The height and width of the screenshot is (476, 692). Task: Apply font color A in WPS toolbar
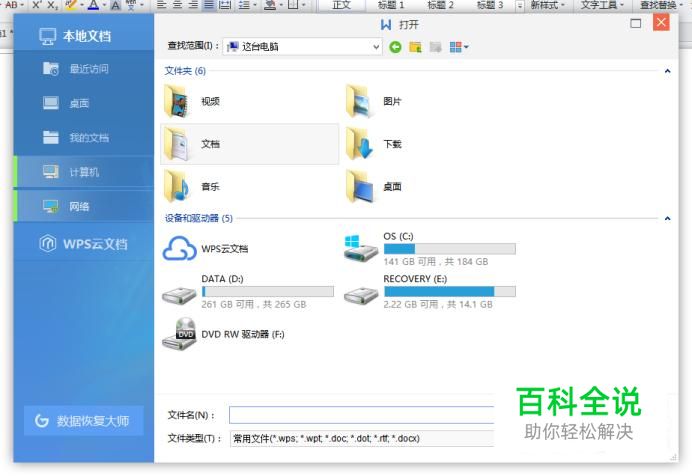click(93, 5)
